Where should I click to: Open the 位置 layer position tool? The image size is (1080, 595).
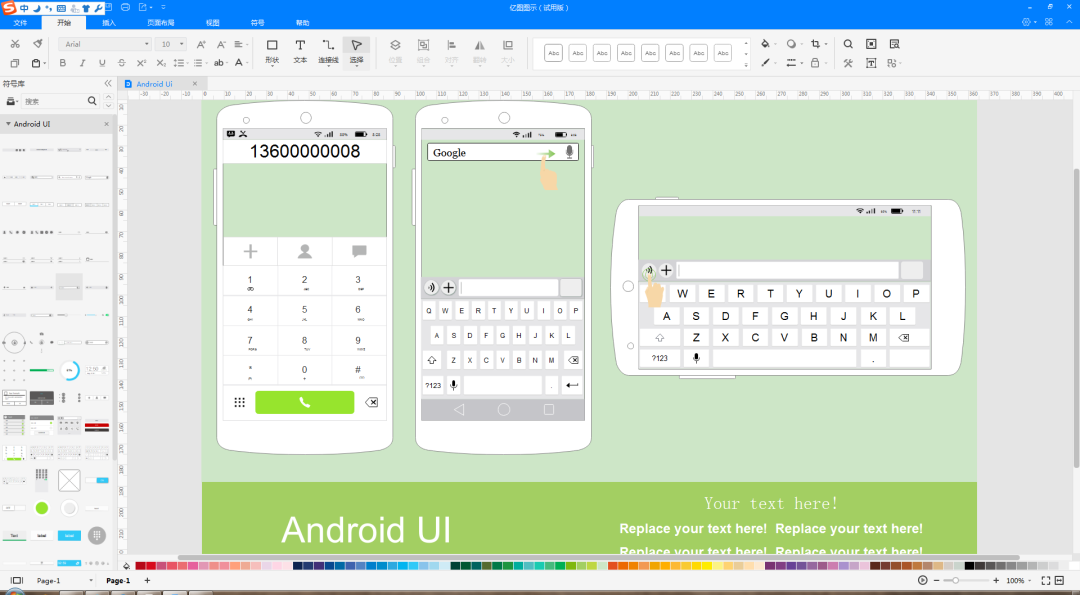(395, 52)
